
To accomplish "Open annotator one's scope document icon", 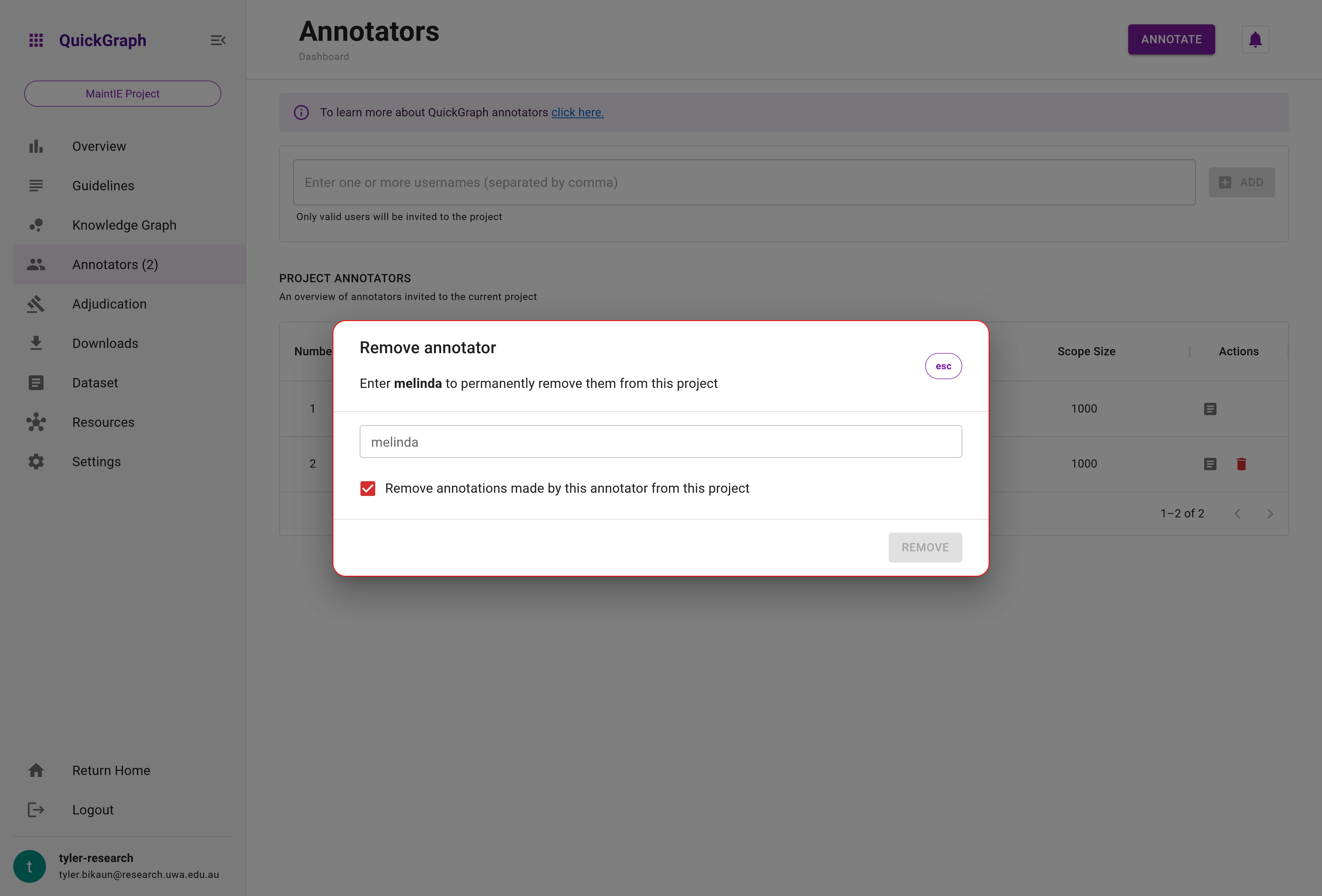I will pos(1210,408).
